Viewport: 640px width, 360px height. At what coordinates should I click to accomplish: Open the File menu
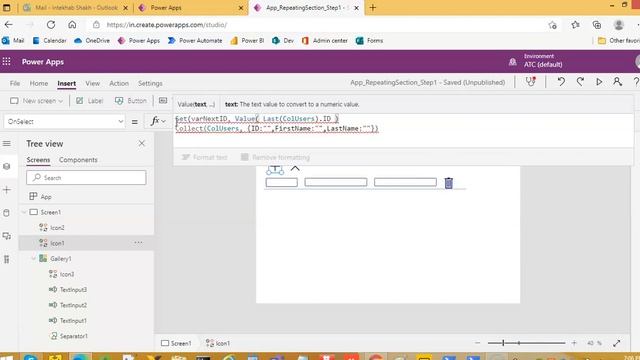15,83
